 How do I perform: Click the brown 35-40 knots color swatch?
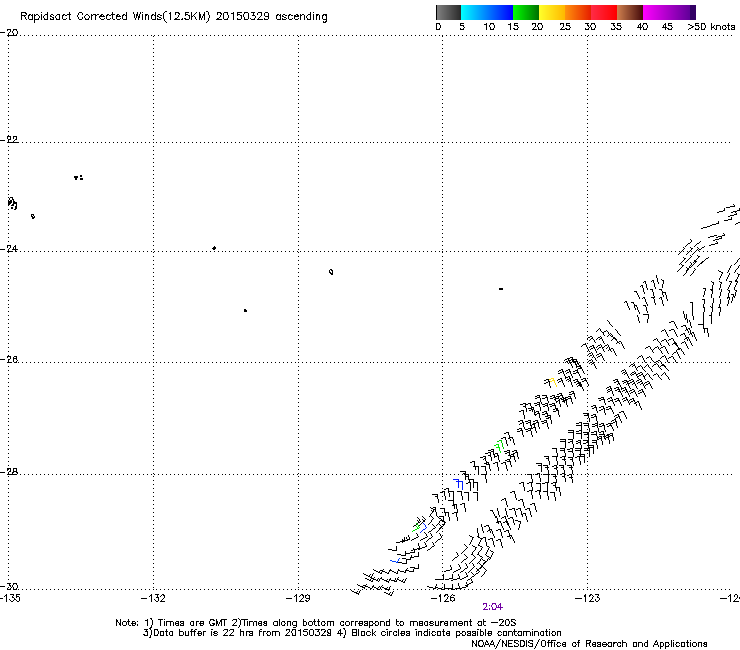(630, 12)
